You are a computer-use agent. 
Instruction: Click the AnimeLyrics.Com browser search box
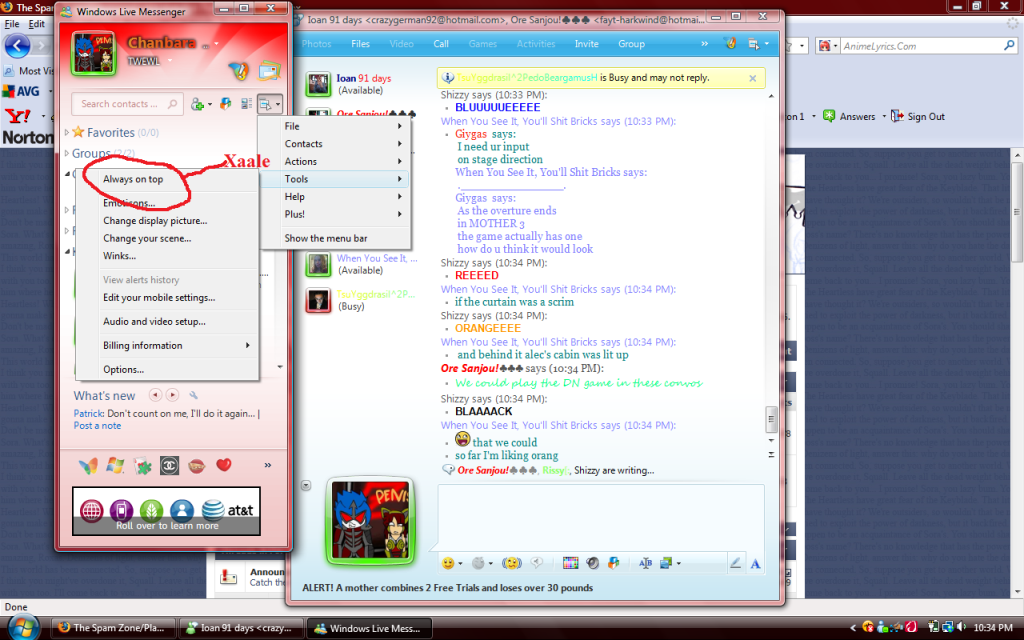coord(922,46)
